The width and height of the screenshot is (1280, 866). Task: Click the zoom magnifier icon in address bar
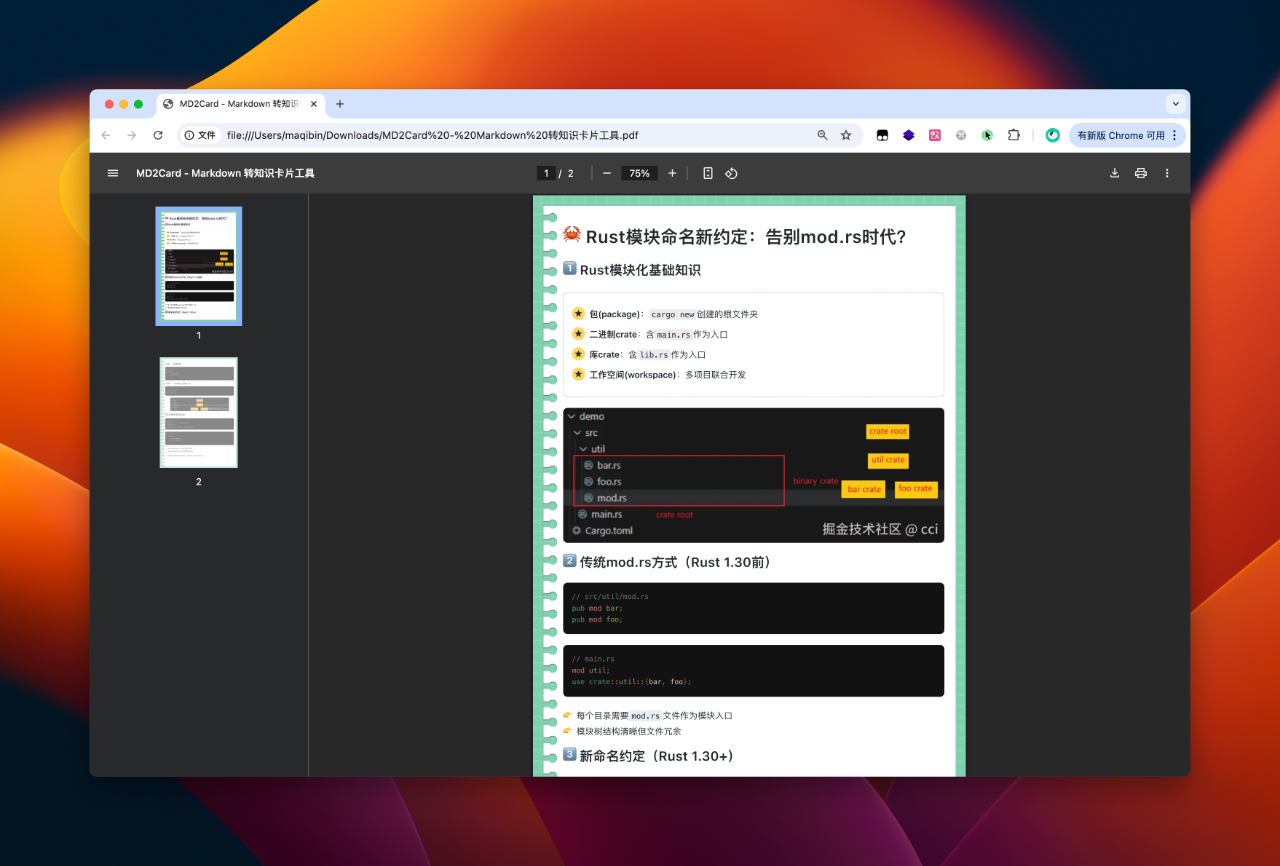[x=823, y=135]
